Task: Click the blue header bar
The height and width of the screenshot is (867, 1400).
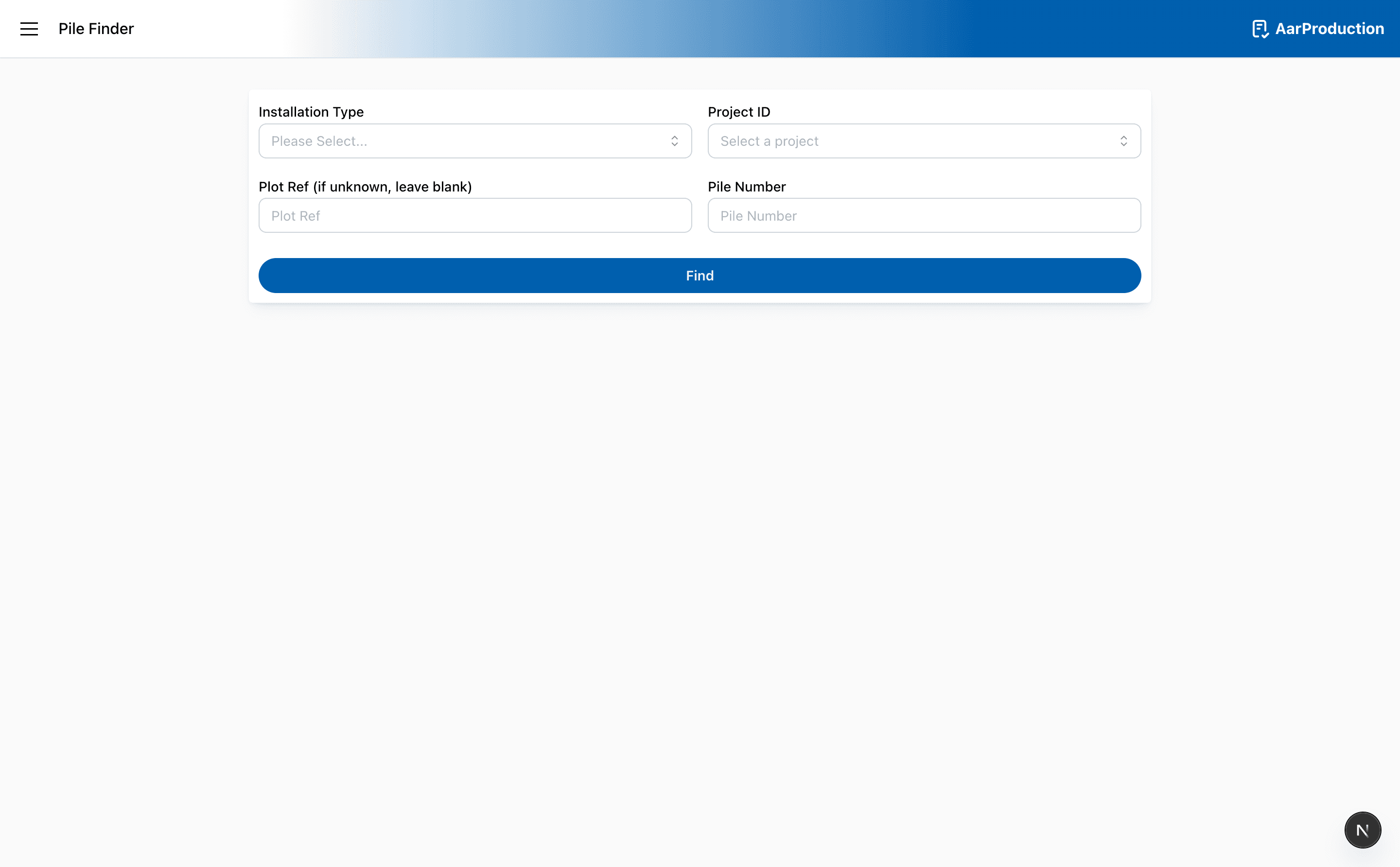Action: coord(860,28)
